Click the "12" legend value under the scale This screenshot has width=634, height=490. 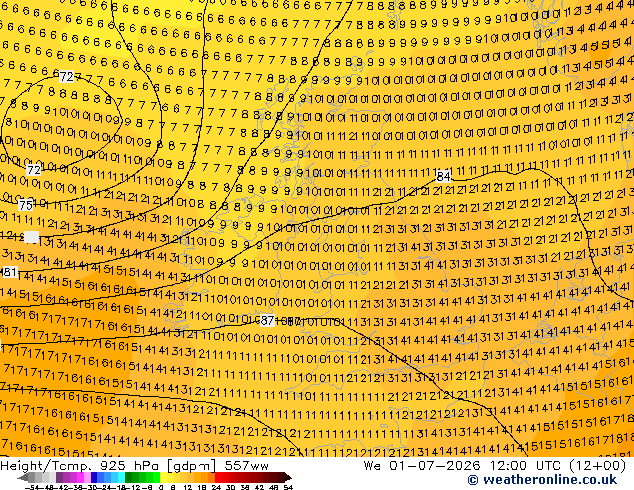pos(188,487)
